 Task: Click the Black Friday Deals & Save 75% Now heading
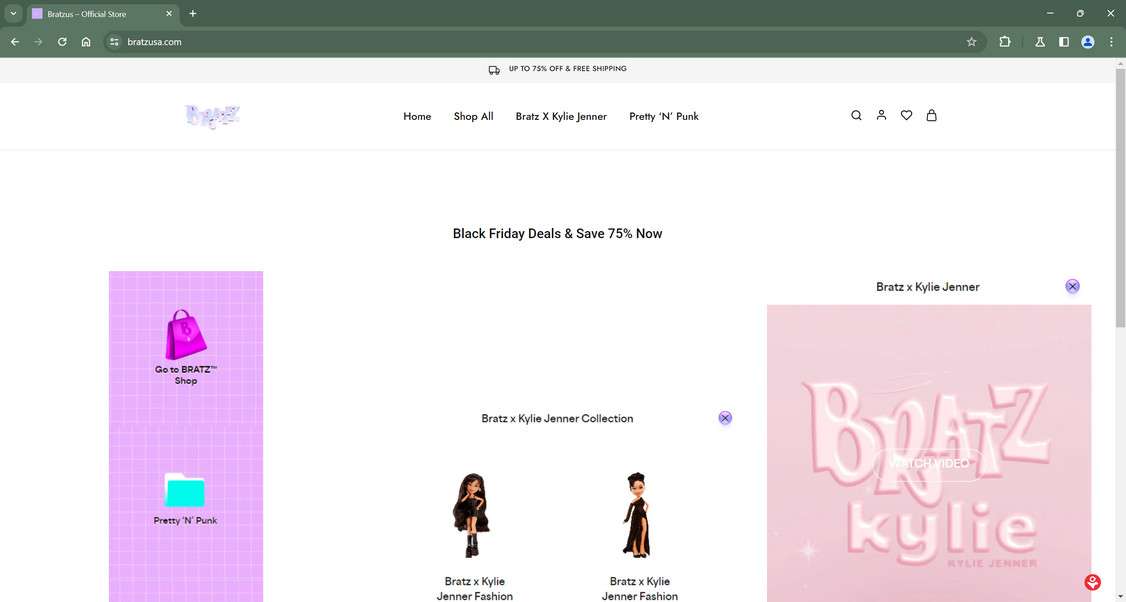pyautogui.click(x=557, y=233)
